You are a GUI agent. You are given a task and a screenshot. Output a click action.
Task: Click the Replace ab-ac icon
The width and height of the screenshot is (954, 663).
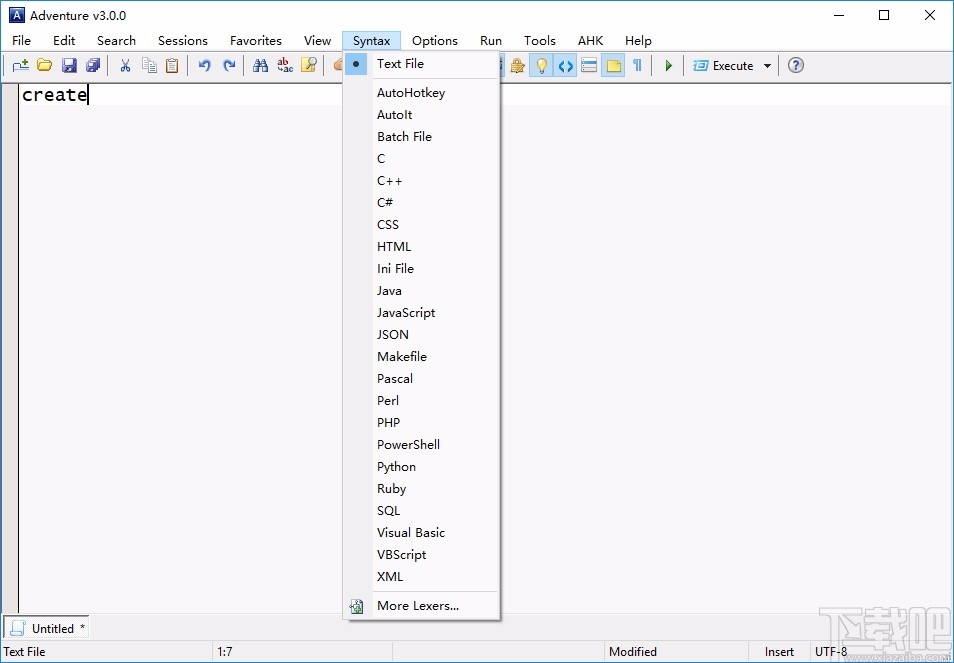click(285, 65)
